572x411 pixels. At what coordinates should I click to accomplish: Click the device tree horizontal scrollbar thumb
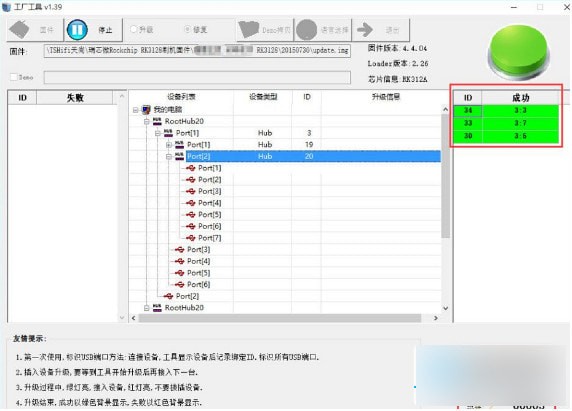point(280,318)
